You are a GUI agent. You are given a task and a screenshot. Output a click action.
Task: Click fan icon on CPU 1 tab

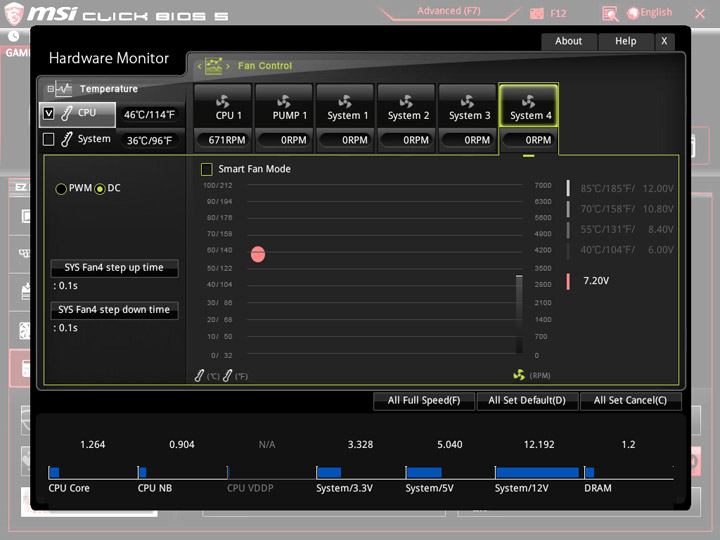point(223,101)
